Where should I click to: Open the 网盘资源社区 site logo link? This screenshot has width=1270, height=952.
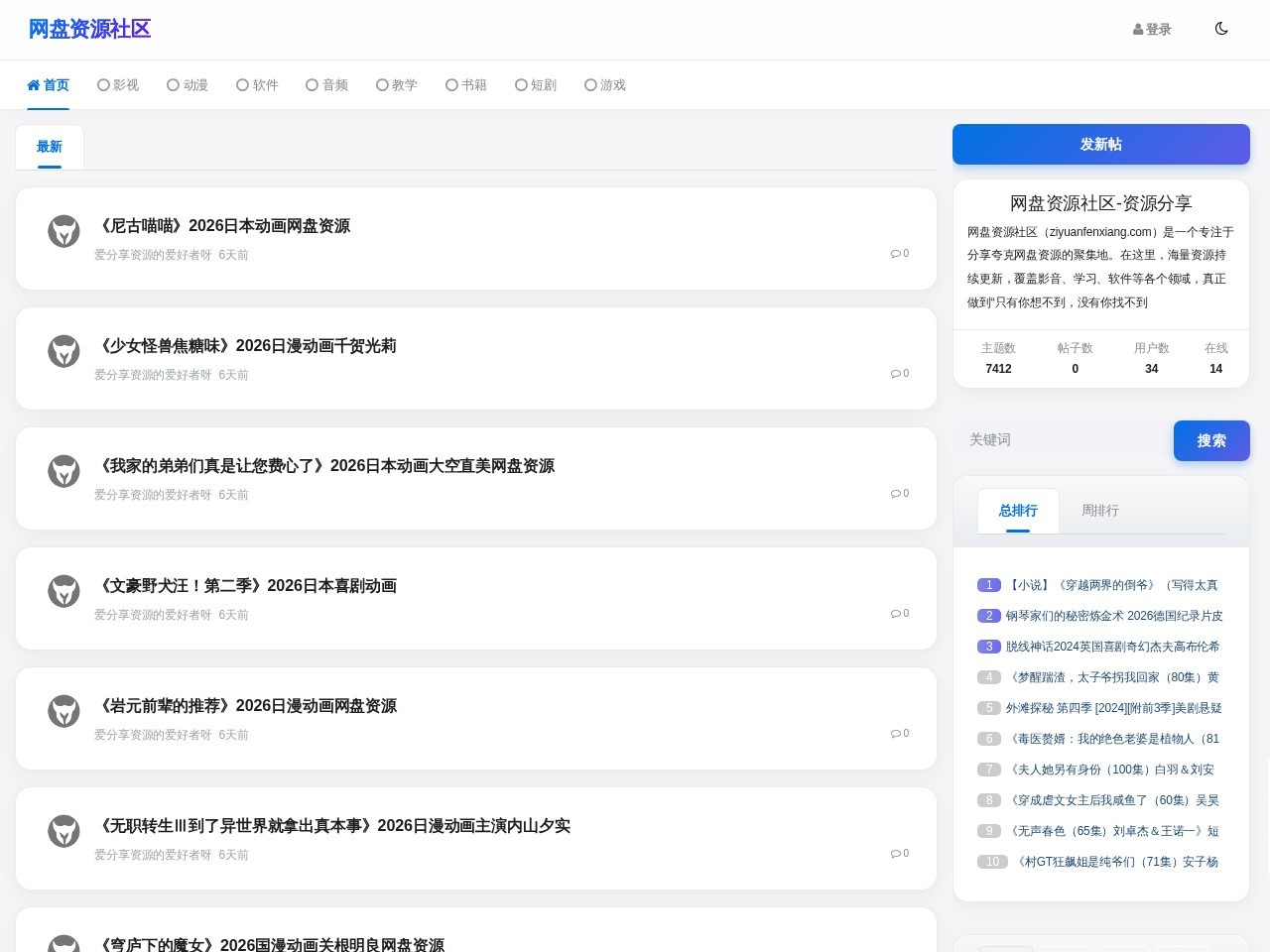89,30
